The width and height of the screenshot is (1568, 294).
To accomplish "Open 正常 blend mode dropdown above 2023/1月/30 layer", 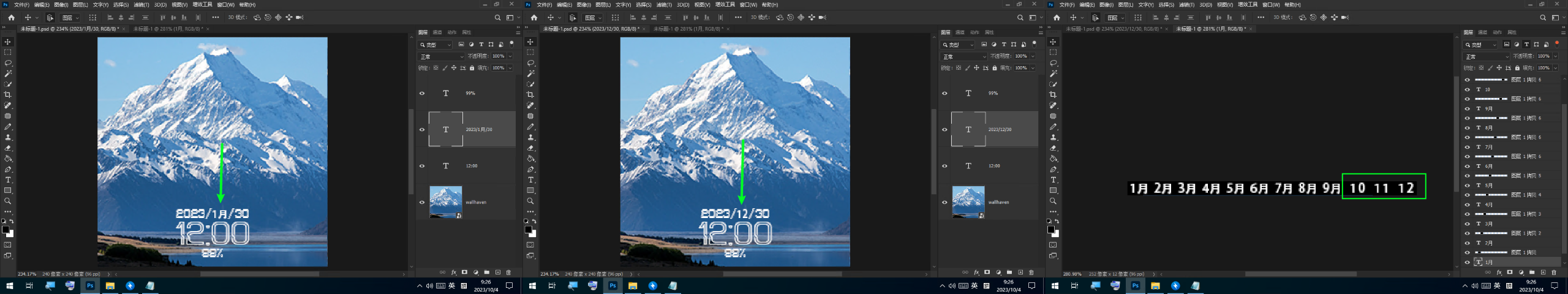I will pos(441,56).
